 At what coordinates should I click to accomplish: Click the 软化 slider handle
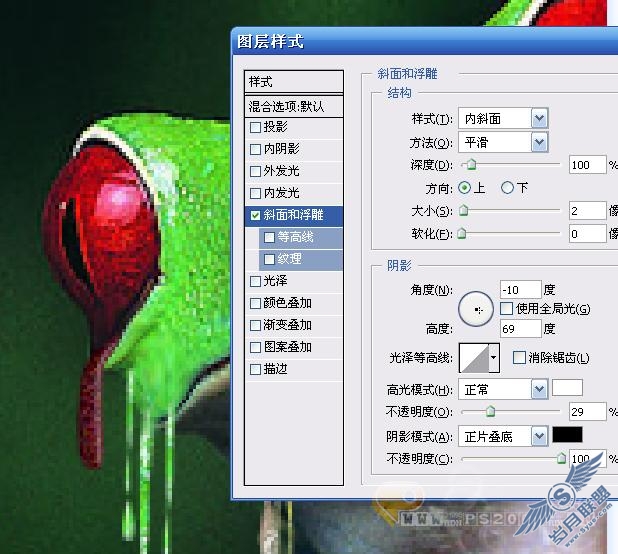coord(462,234)
